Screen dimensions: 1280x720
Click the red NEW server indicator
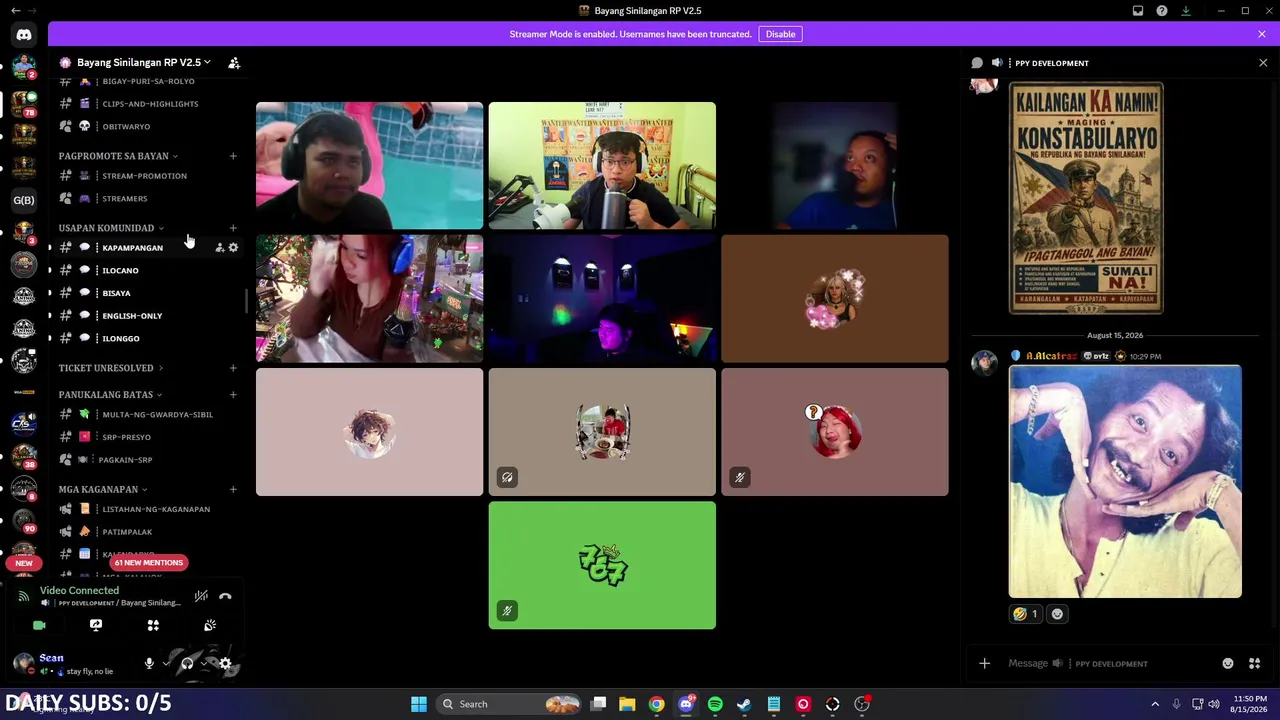(x=24, y=563)
